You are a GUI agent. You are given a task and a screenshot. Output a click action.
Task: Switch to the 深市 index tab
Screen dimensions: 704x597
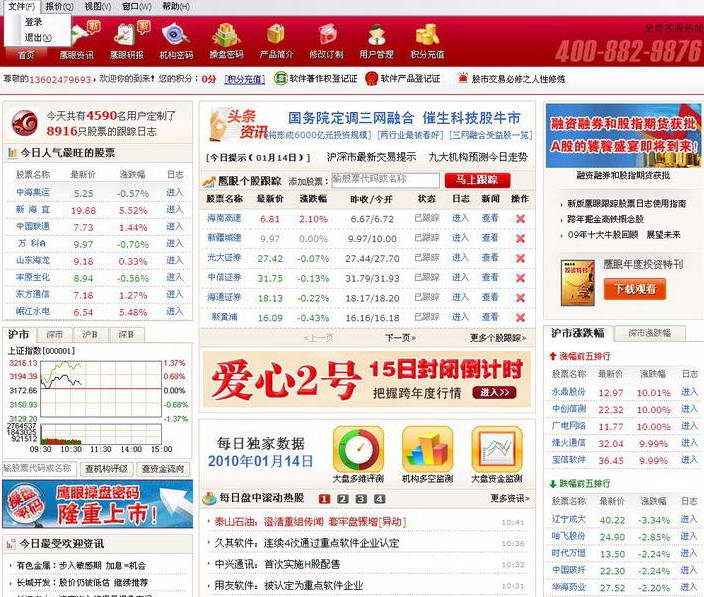(54, 335)
